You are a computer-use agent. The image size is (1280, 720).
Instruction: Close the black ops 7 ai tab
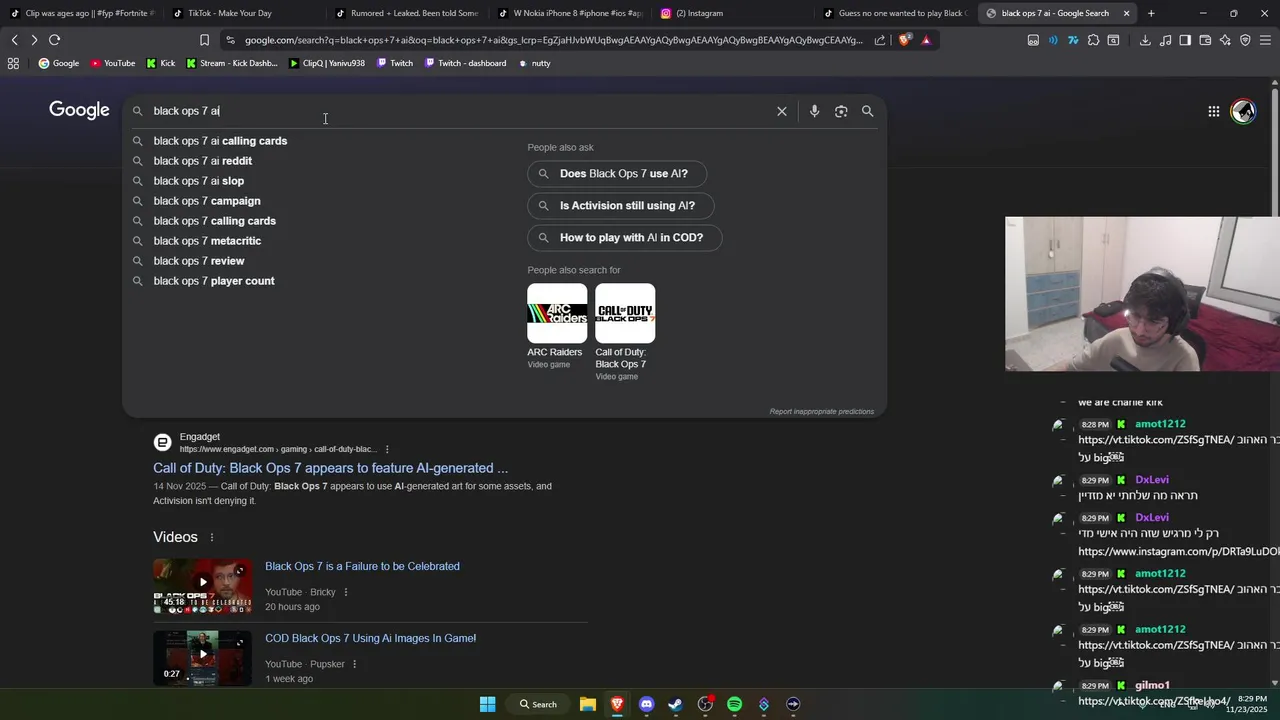(x=1126, y=13)
